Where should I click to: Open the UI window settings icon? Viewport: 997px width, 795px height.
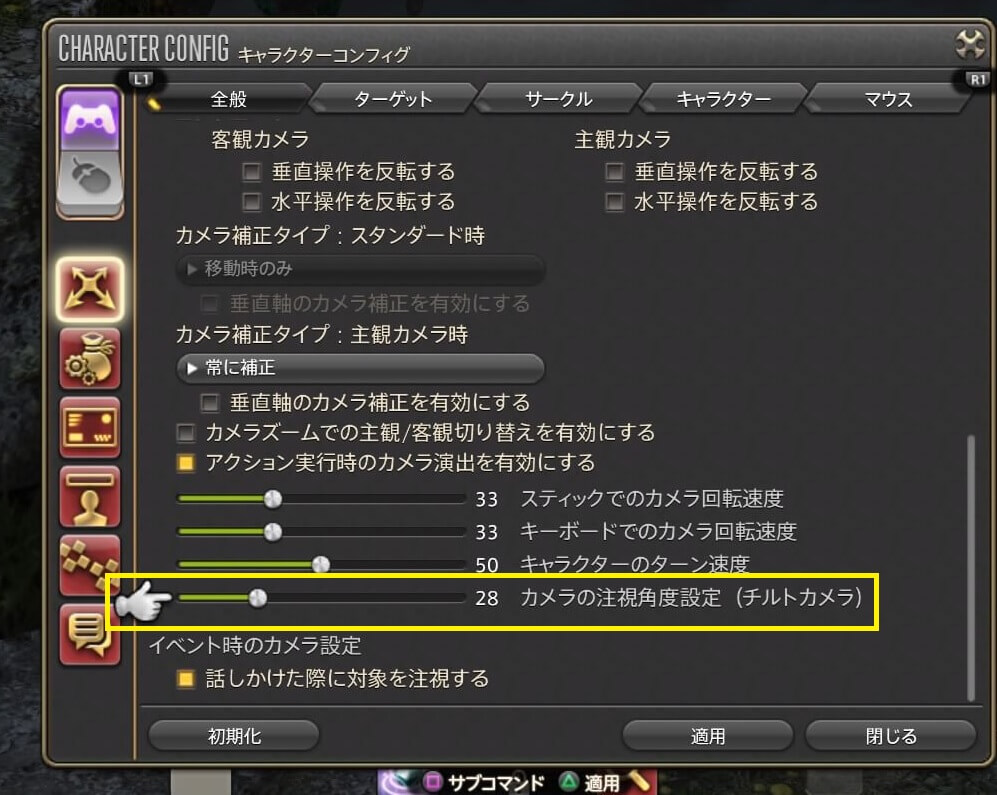90,427
